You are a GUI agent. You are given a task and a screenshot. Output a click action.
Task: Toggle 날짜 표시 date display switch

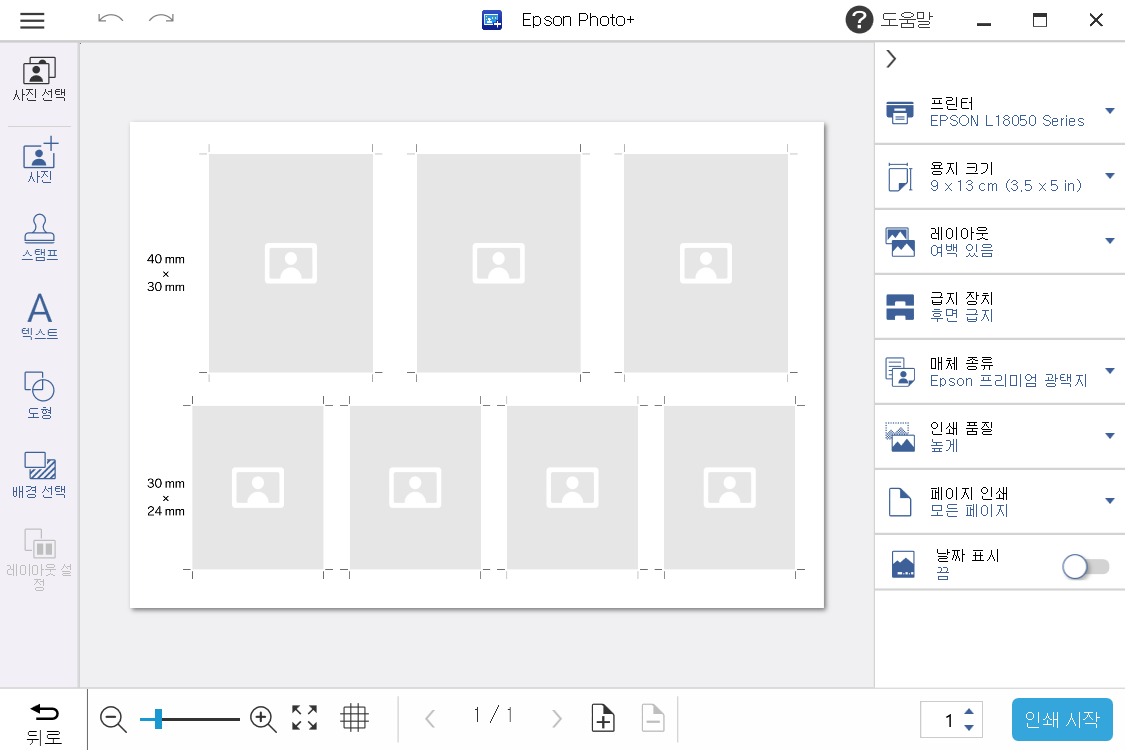[1086, 566]
